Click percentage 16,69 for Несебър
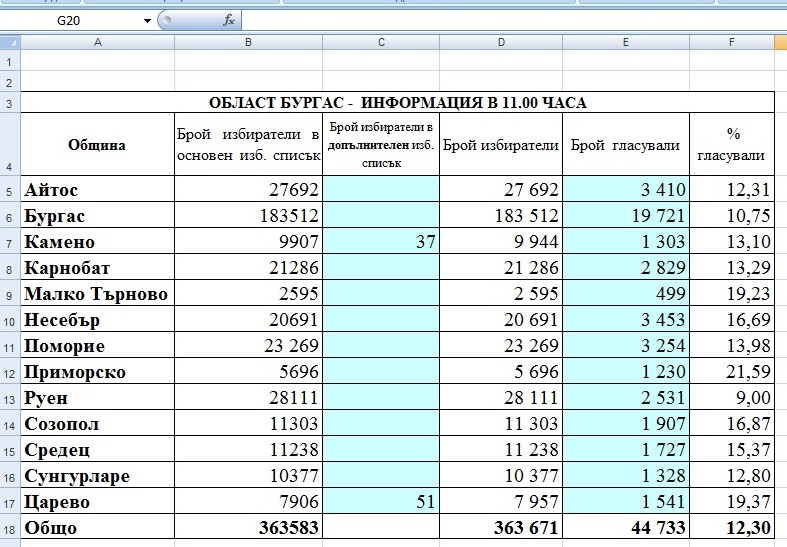The width and height of the screenshot is (787, 547). pos(732,320)
